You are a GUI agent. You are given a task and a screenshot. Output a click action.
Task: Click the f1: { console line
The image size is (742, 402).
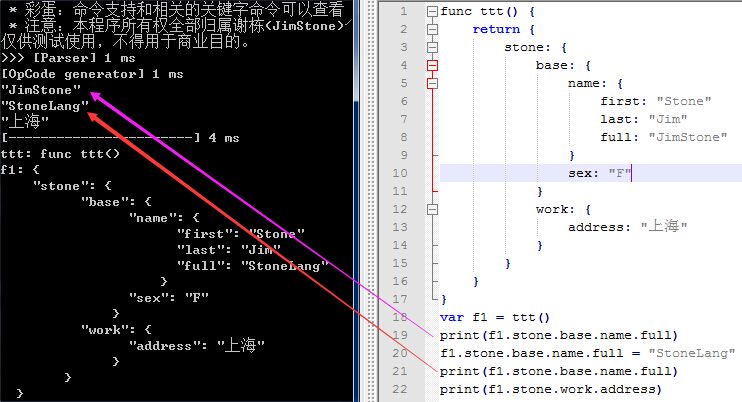pyautogui.click(x=20, y=170)
